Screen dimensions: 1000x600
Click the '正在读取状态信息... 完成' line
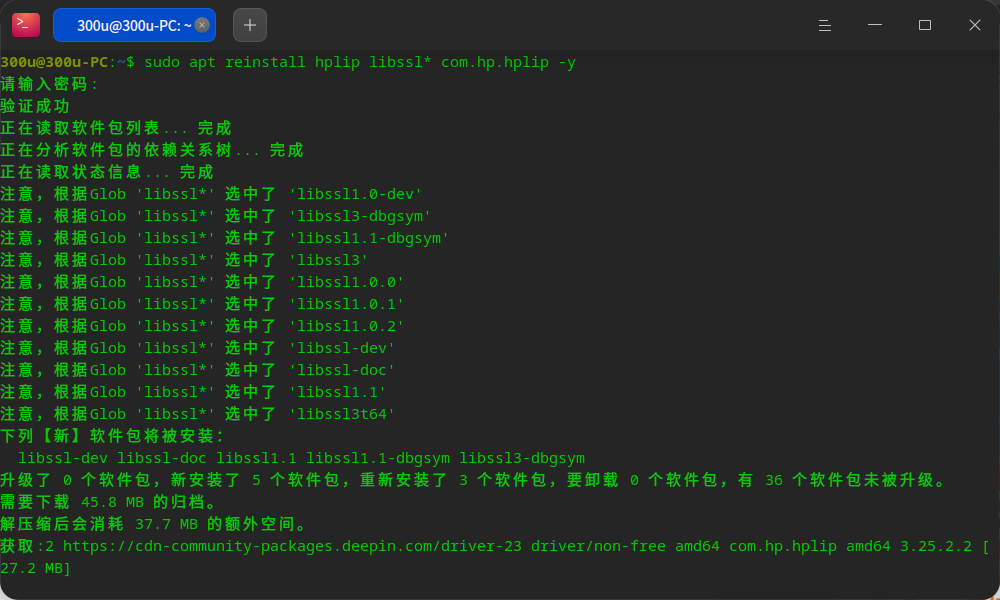click(x=107, y=172)
